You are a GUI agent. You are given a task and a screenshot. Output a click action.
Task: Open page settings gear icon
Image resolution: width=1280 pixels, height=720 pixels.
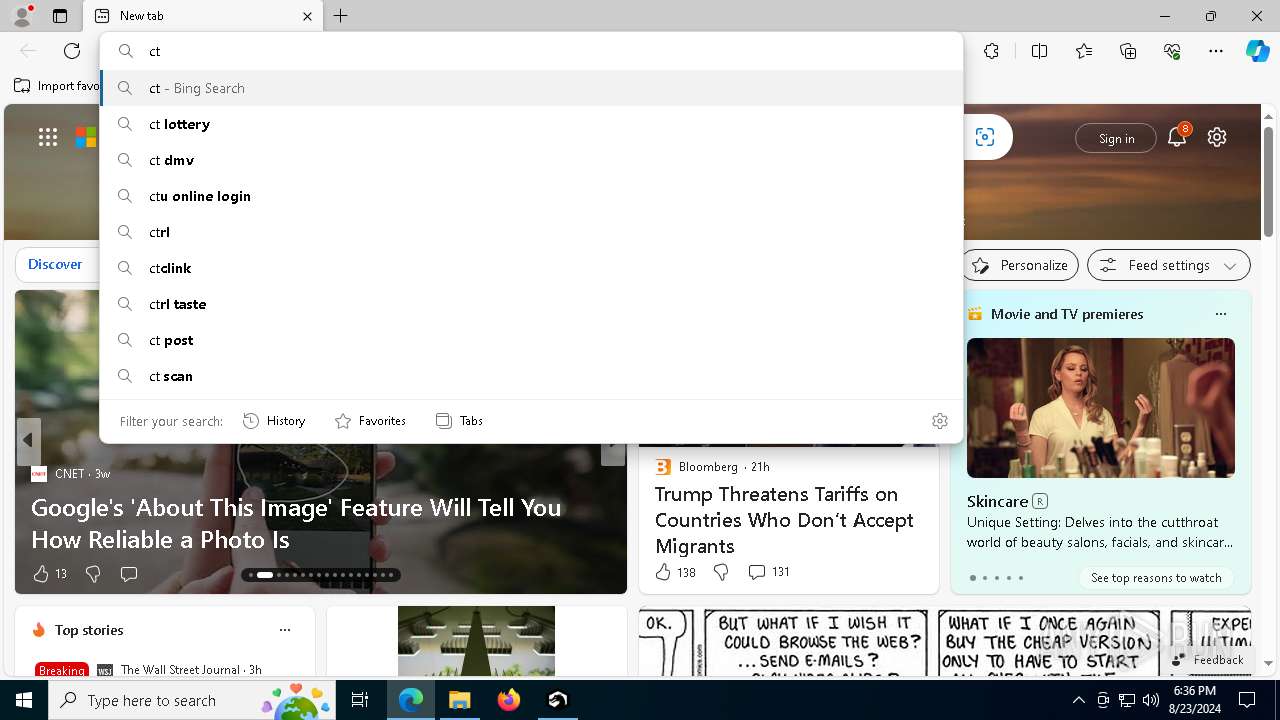pos(1217,137)
